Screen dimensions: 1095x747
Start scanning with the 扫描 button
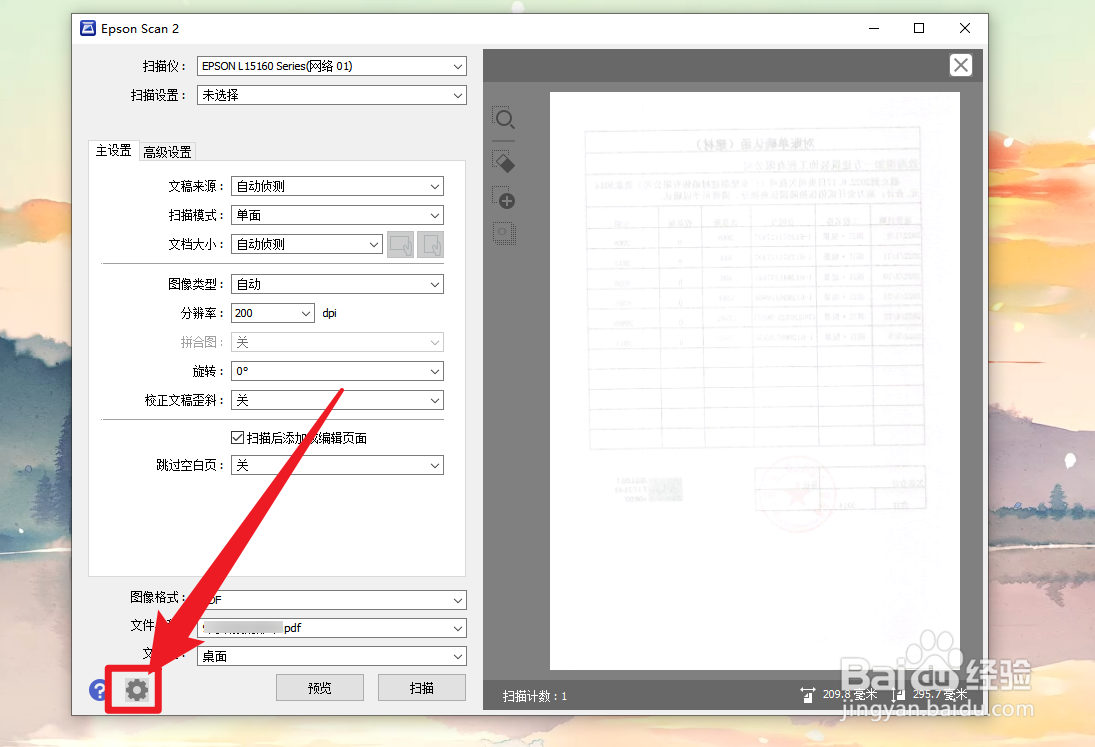click(421, 687)
